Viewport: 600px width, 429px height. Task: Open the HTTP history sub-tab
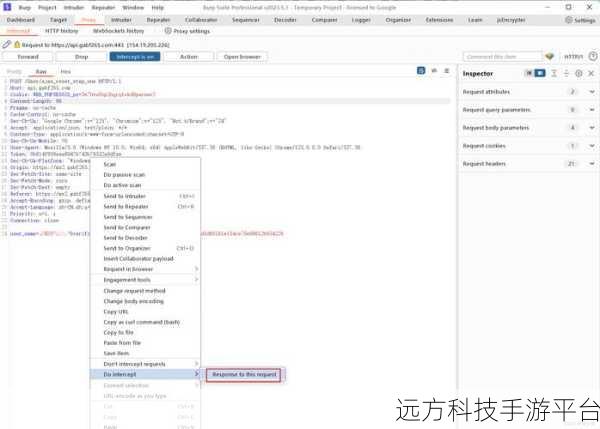pos(61,31)
